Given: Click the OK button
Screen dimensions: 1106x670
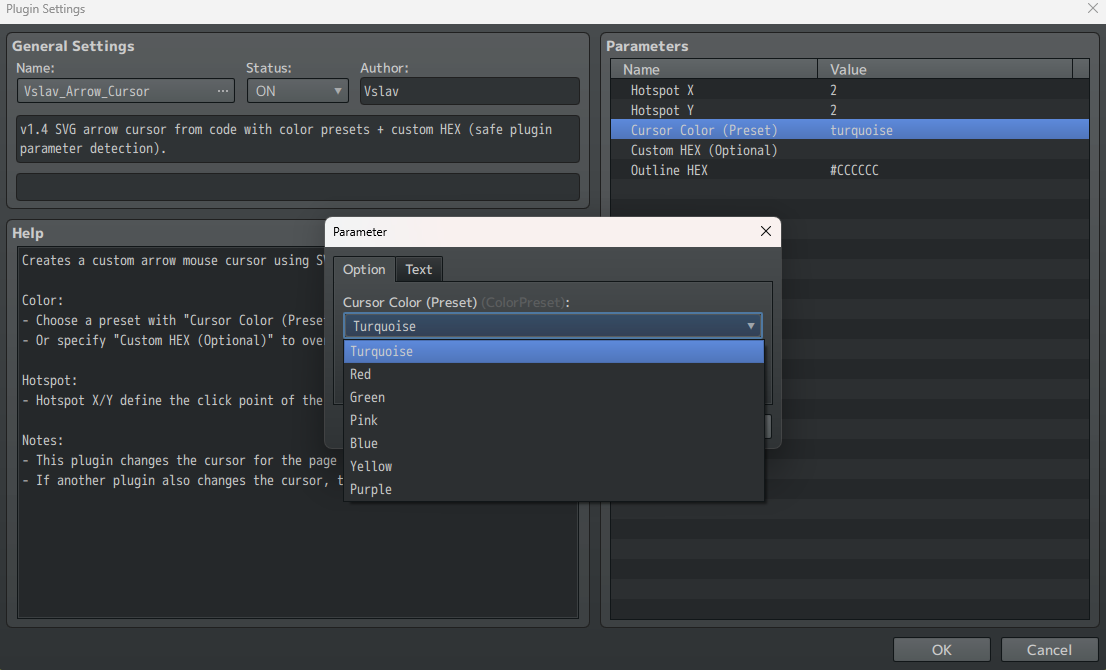Looking at the screenshot, I should [x=940, y=649].
